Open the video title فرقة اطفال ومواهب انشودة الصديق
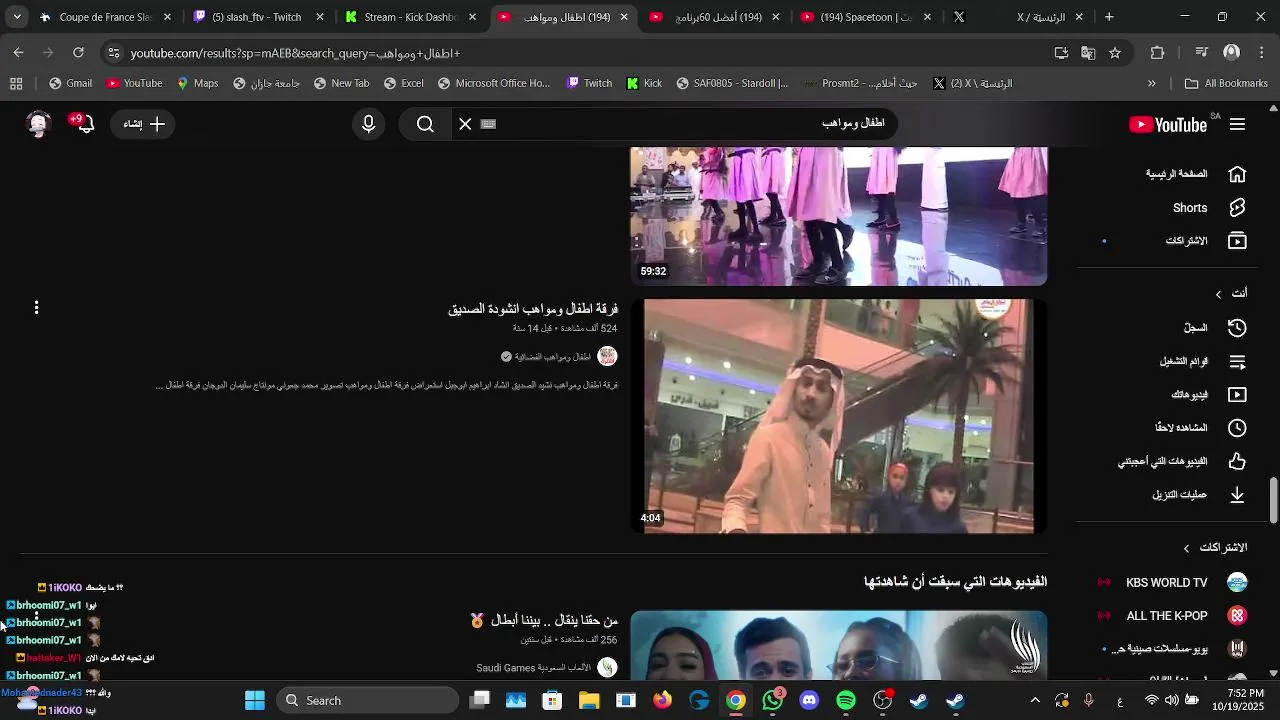The image size is (1280, 720). [x=533, y=309]
